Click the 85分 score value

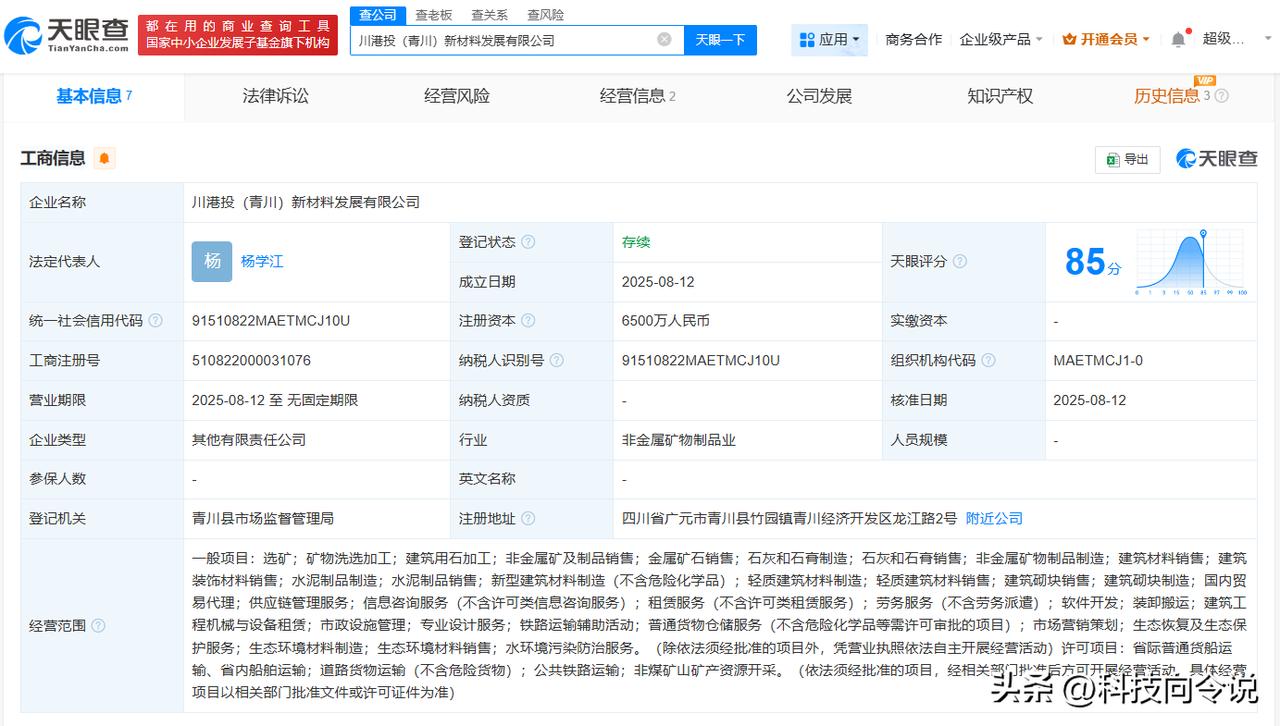[1093, 262]
